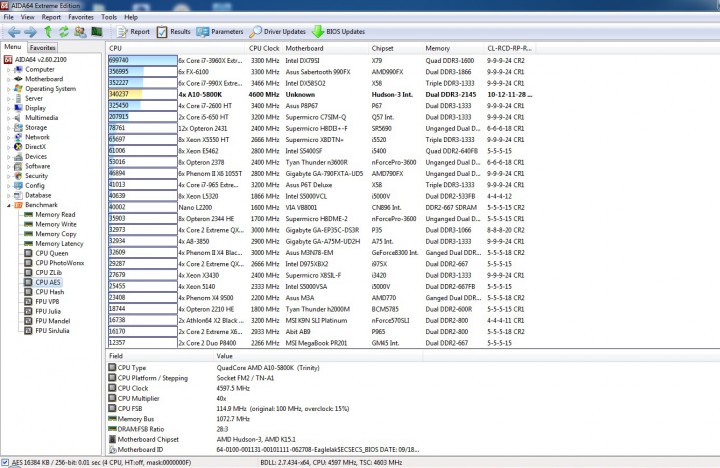Open the CPU Queen benchmark

pyautogui.click(x=46, y=253)
